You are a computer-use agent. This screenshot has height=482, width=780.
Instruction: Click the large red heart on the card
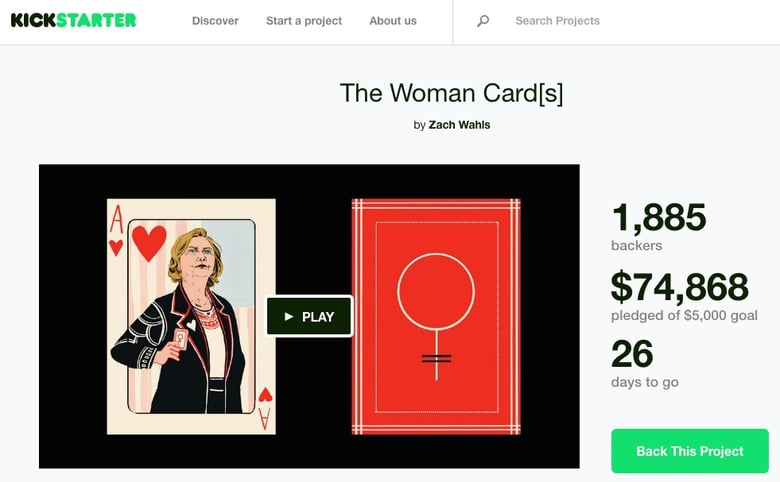click(149, 242)
